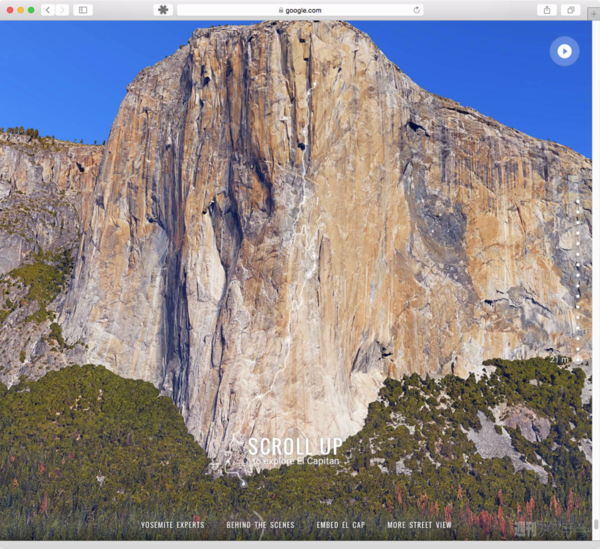Focus the google.com address field
Viewport: 600px width, 549px height.
tap(300, 10)
